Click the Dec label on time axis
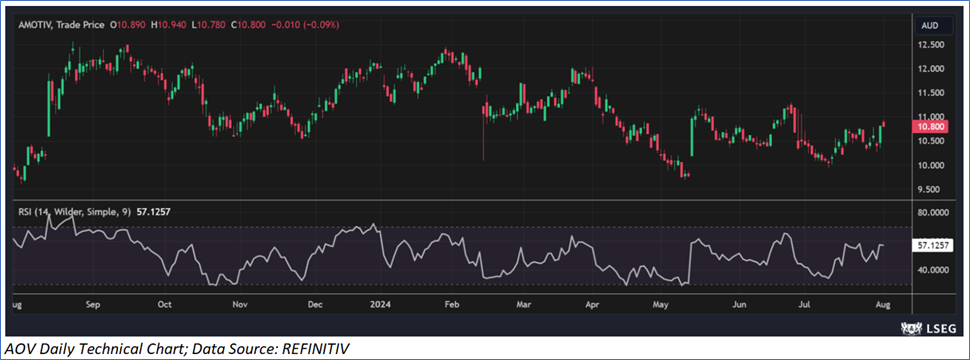 click(x=315, y=304)
